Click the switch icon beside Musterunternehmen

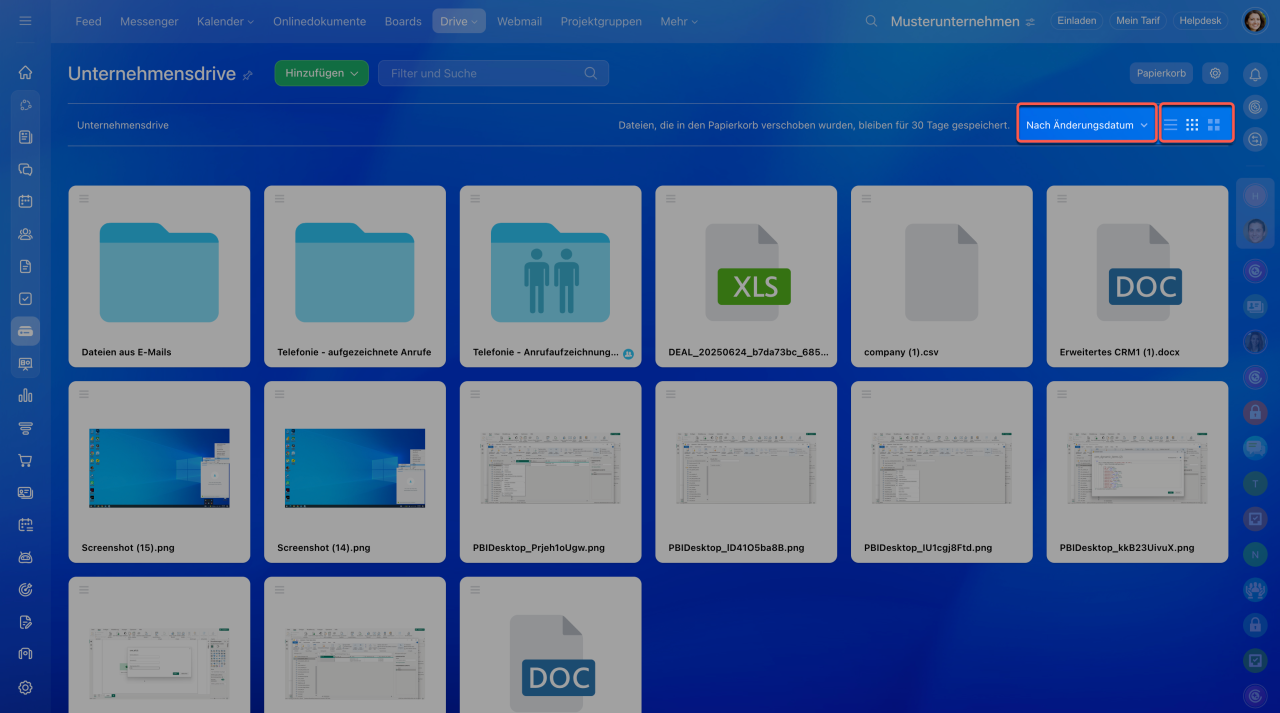(1030, 22)
